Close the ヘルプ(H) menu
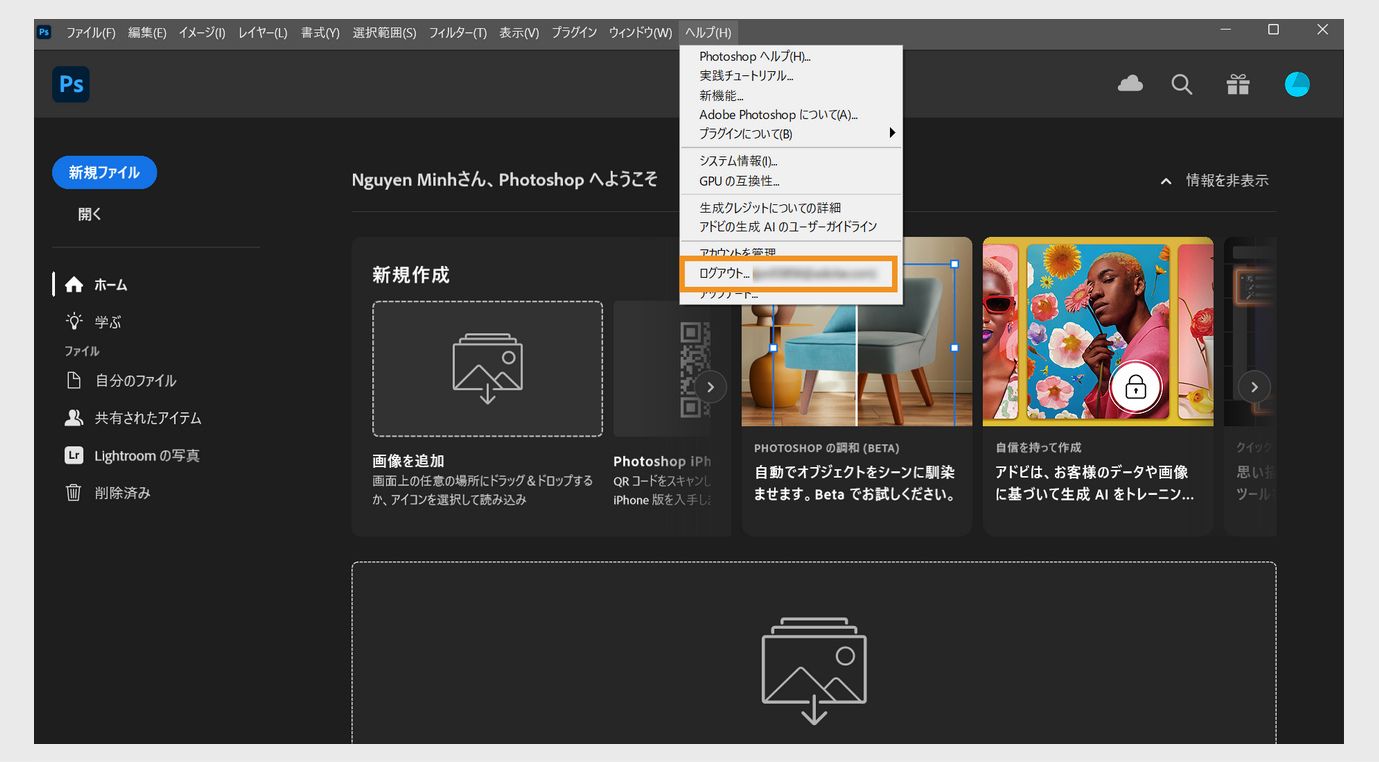The image size is (1379, 762). click(708, 33)
